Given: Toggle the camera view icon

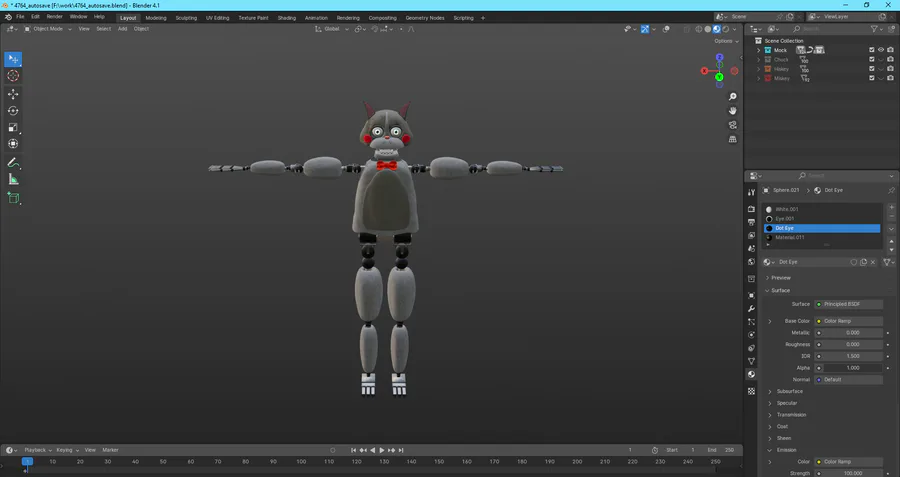Looking at the screenshot, I should tap(732, 125).
